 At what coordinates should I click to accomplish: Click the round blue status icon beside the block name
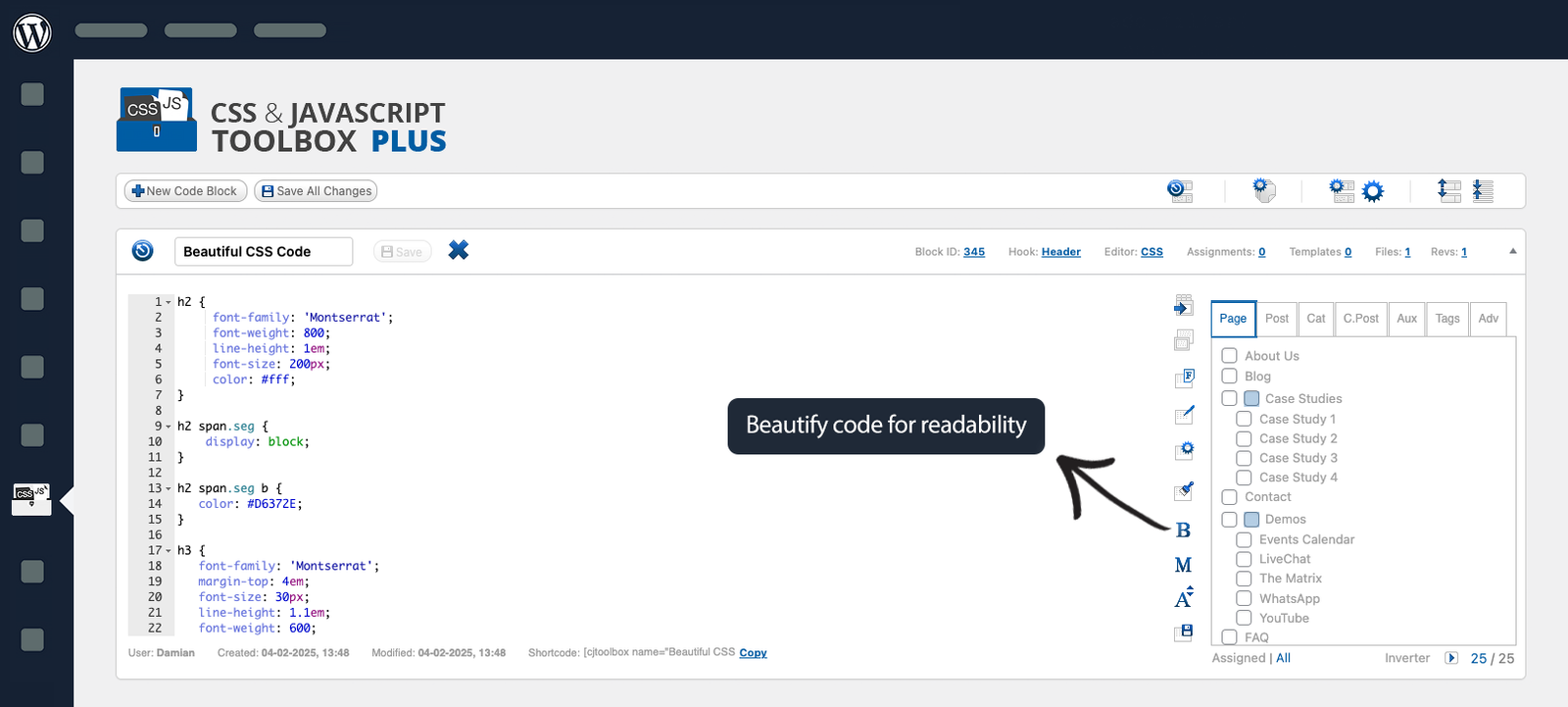(x=143, y=251)
